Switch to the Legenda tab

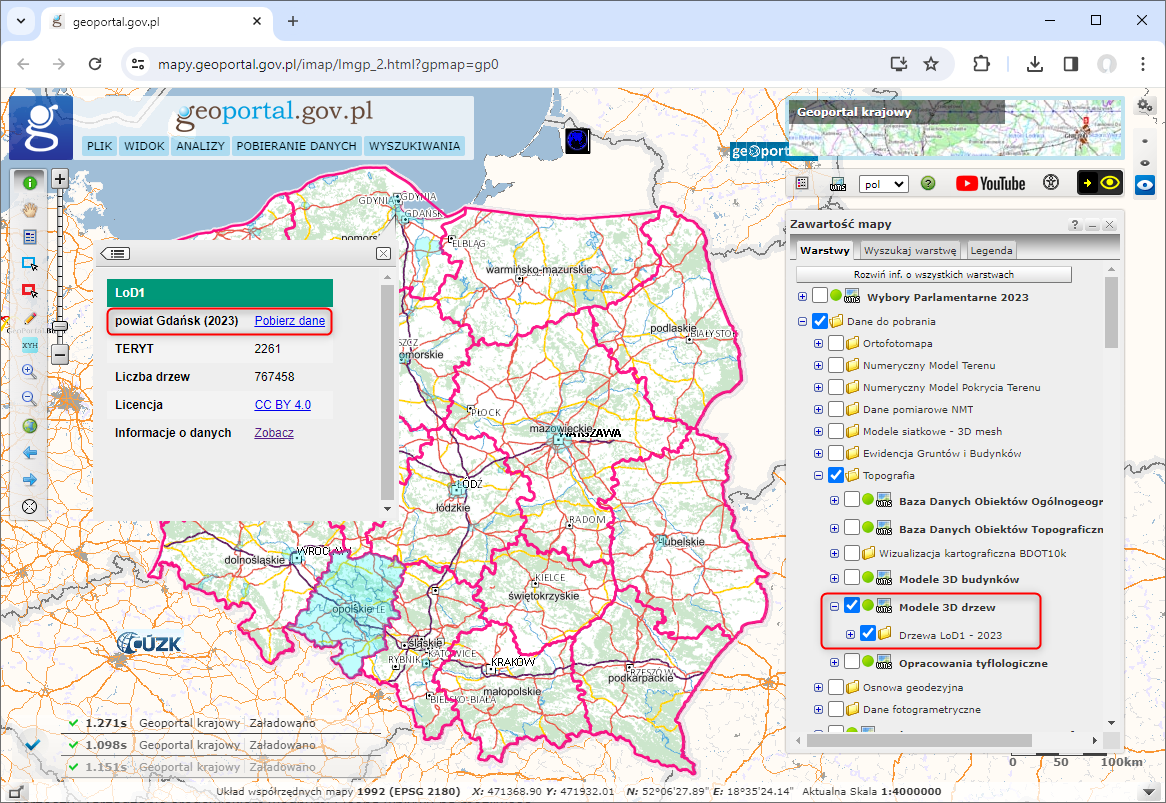(991, 250)
